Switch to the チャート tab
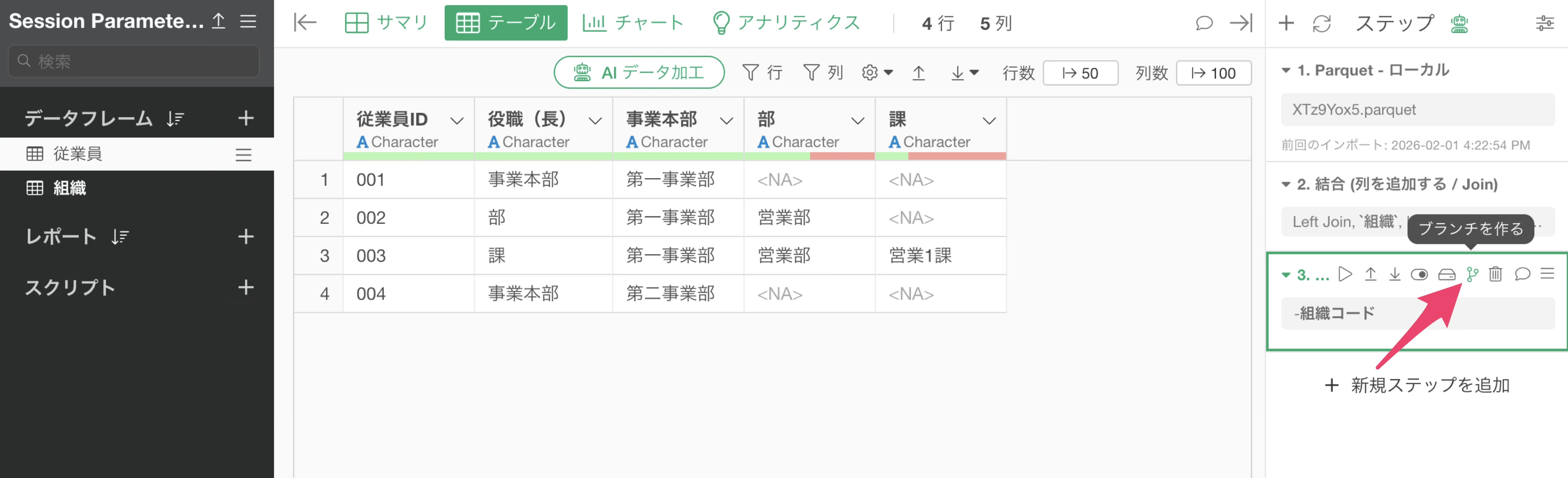 pyautogui.click(x=633, y=23)
